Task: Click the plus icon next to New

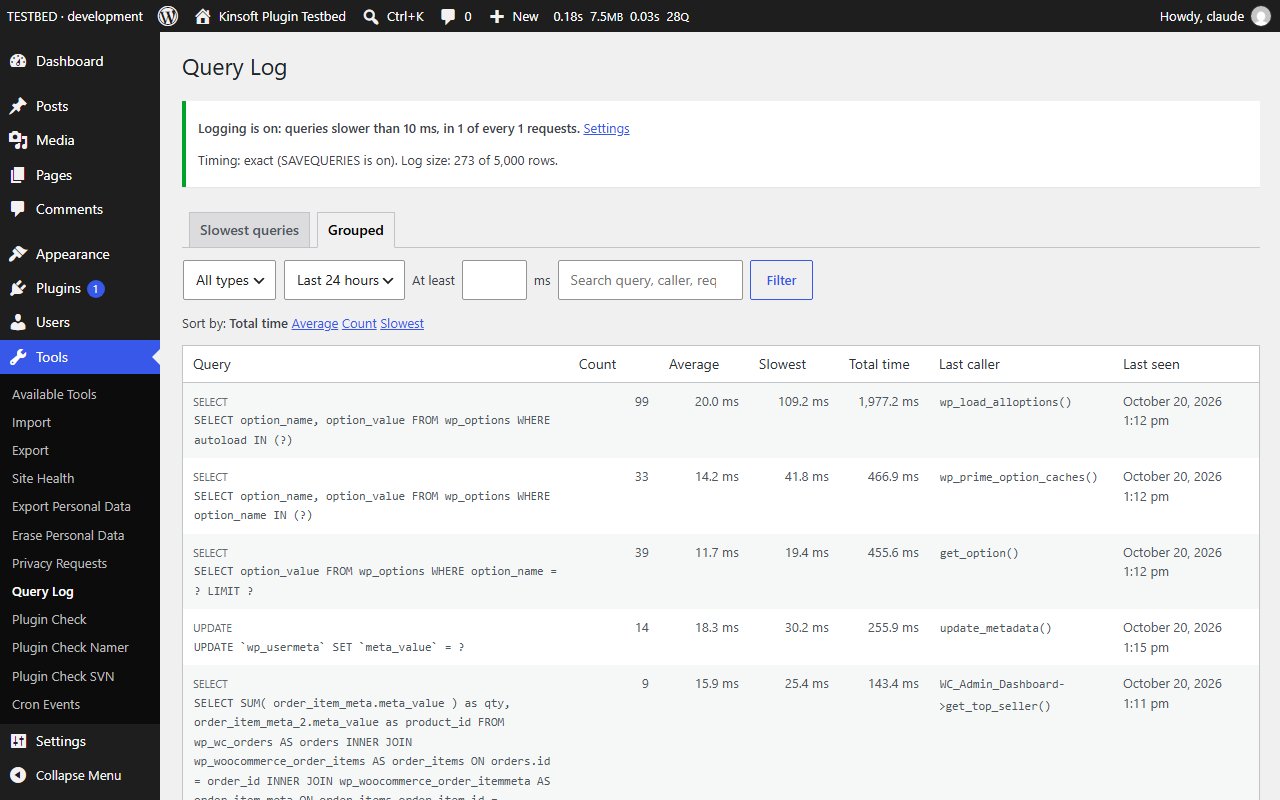Action: click(x=497, y=16)
